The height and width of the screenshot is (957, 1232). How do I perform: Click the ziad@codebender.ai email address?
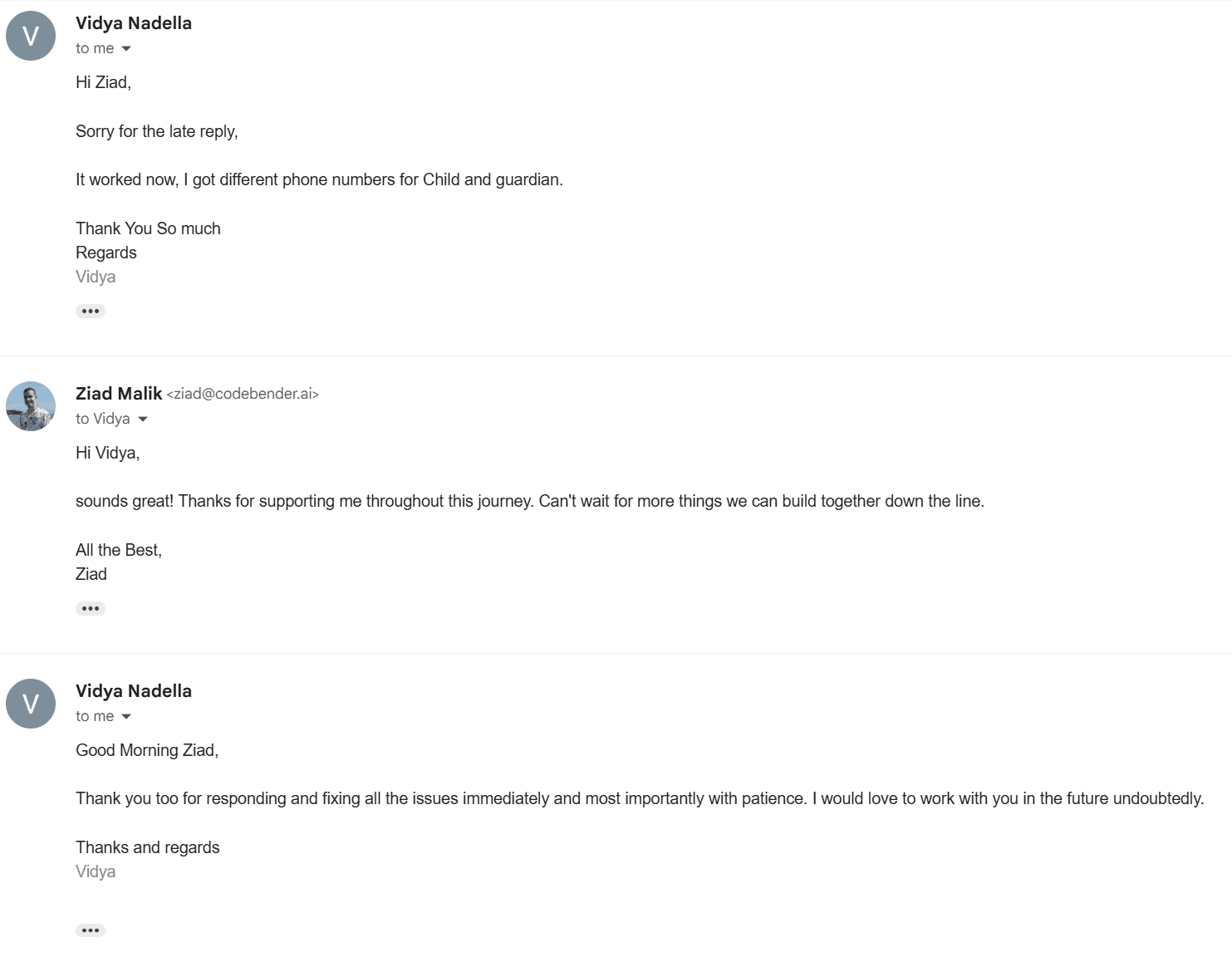coord(243,394)
